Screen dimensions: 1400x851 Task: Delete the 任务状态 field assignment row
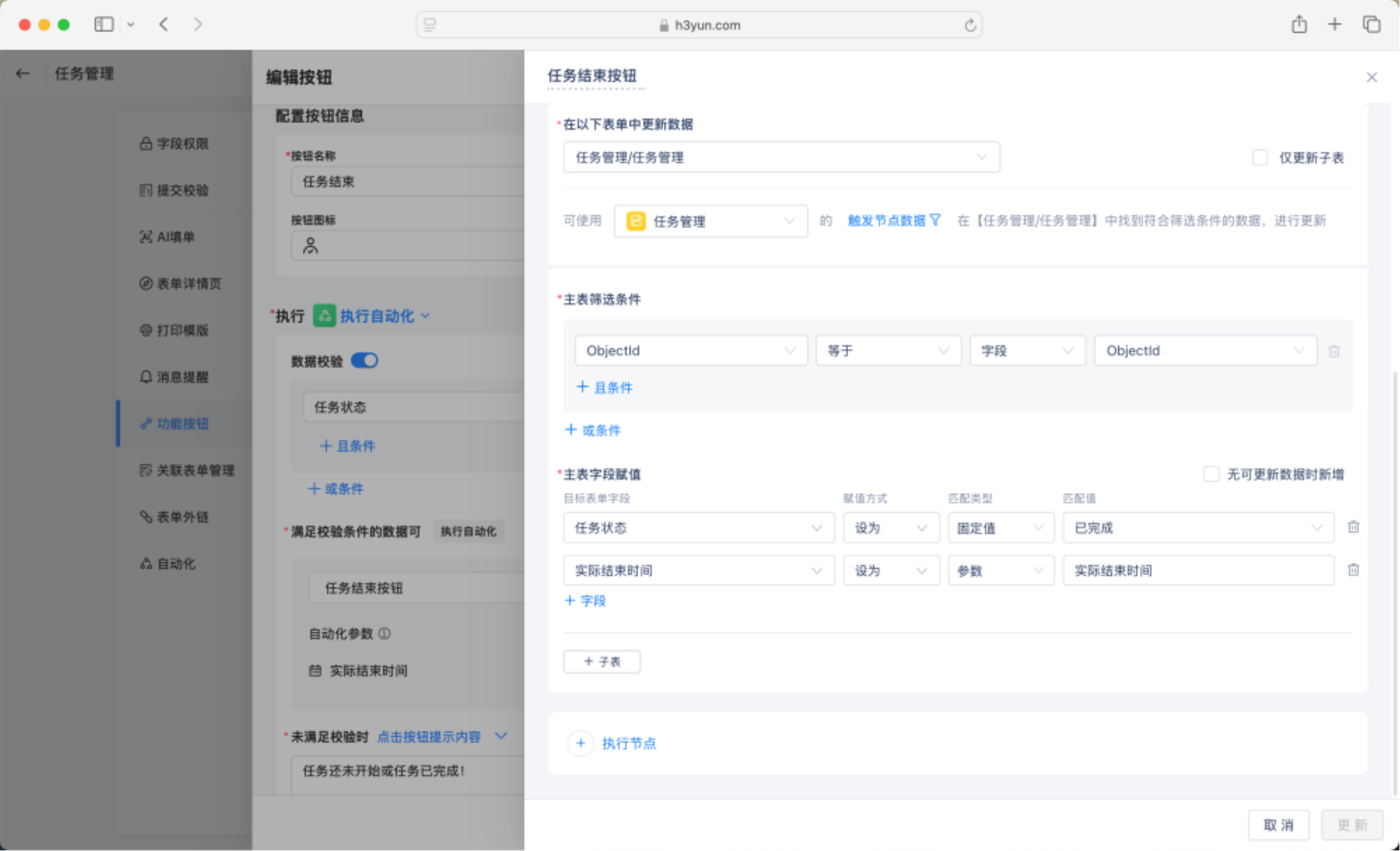[1353, 527]
